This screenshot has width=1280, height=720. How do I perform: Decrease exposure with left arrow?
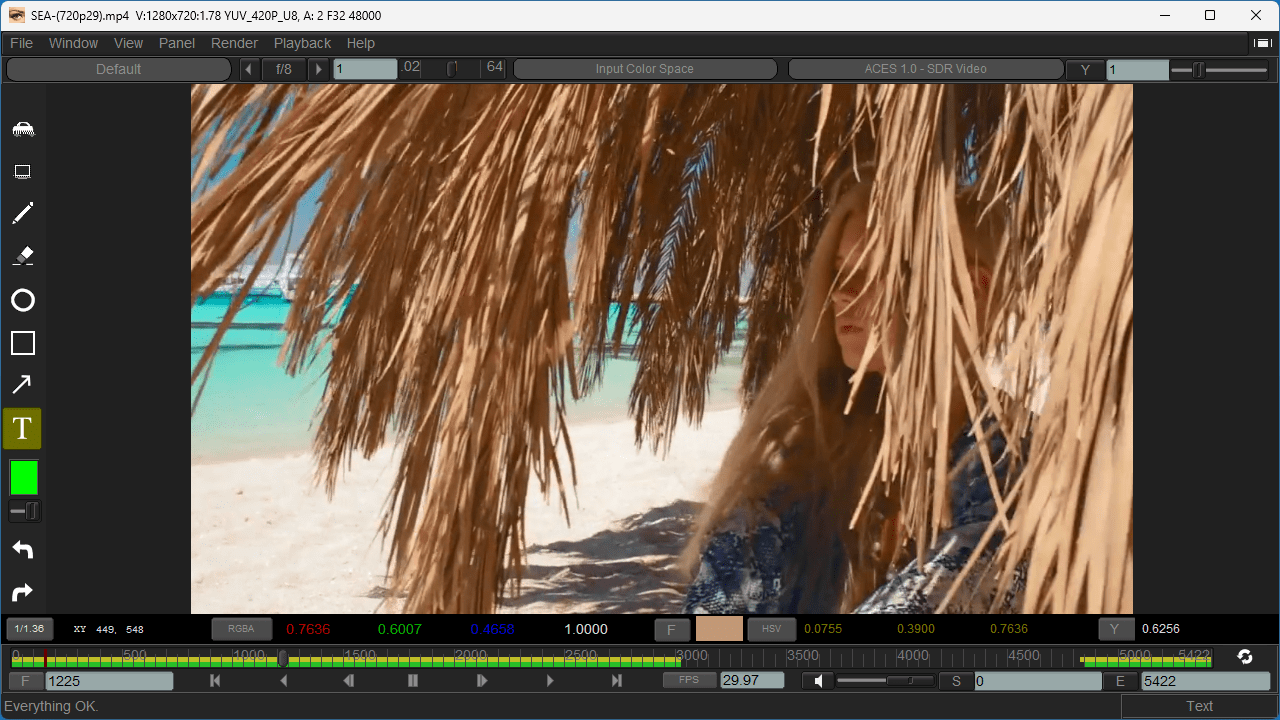[249, 69]
